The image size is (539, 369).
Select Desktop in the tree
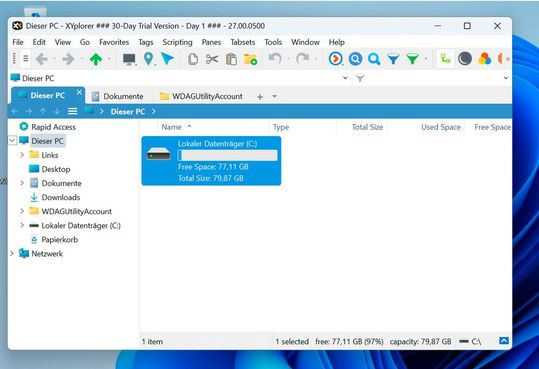coord(56,169)
